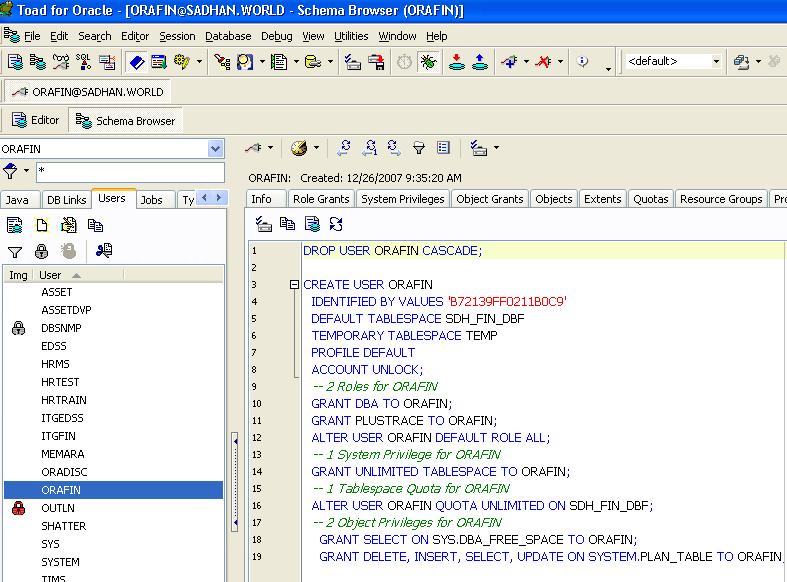
Task: Sort by the User column header
Action: coord(78,275)
